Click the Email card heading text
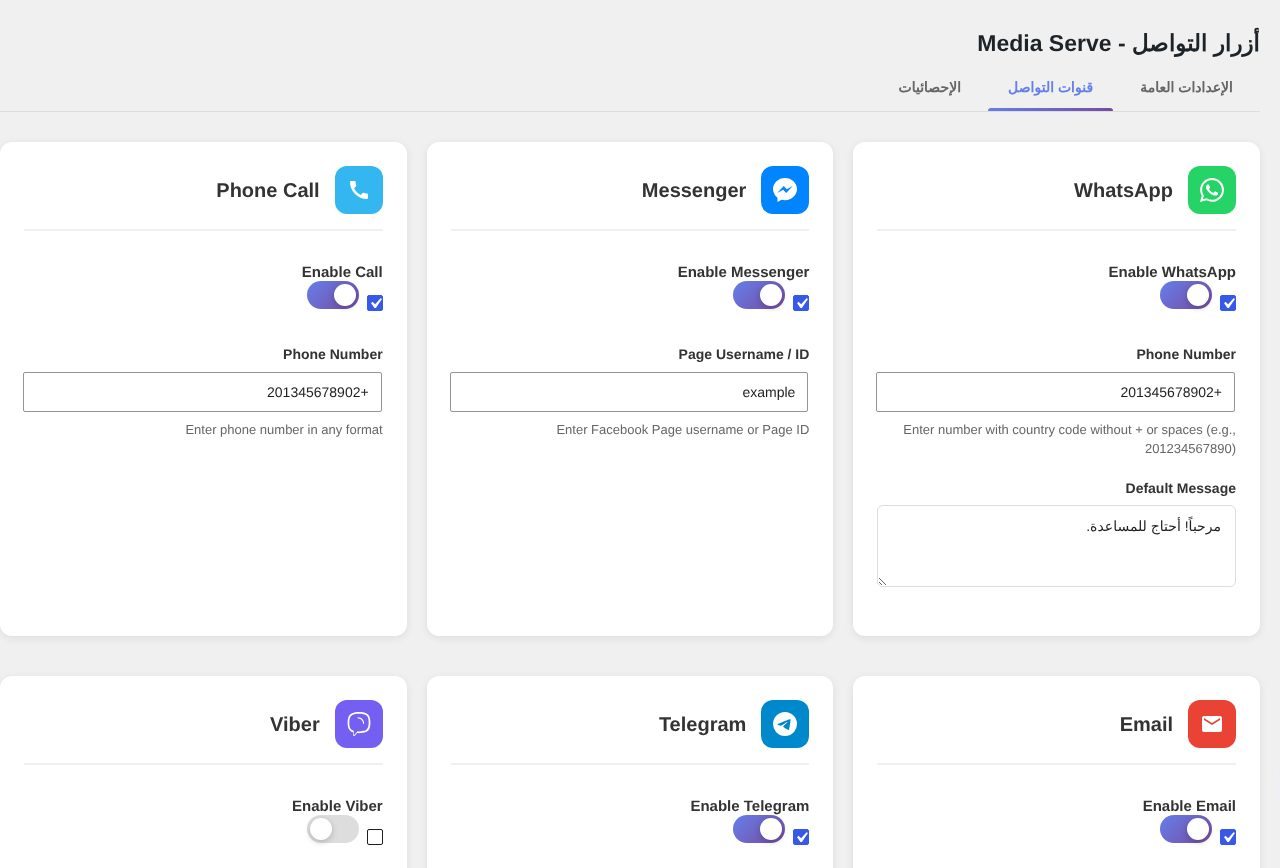Viewport: 1280px width, 868px height. point(1146,725)
